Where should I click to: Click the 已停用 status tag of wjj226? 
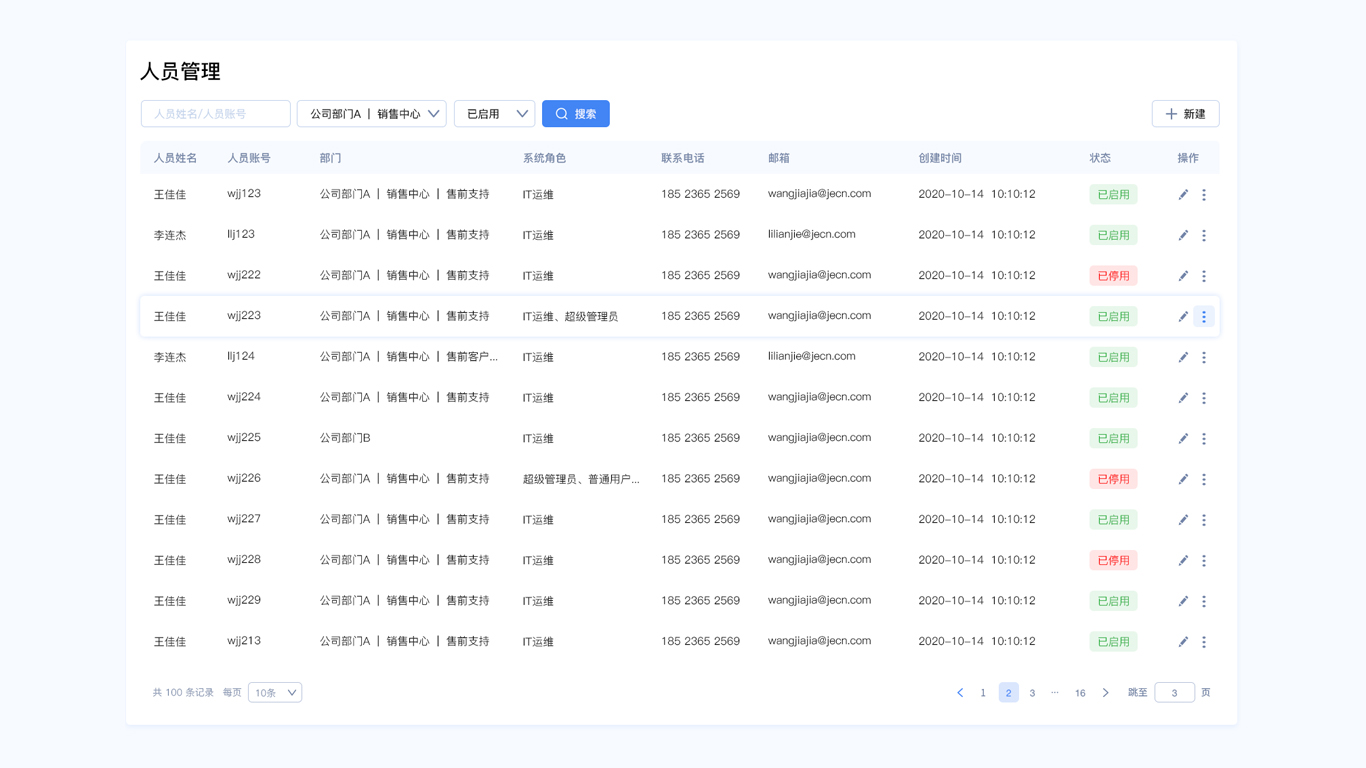pyautogui.click(x=1113, y=479)
